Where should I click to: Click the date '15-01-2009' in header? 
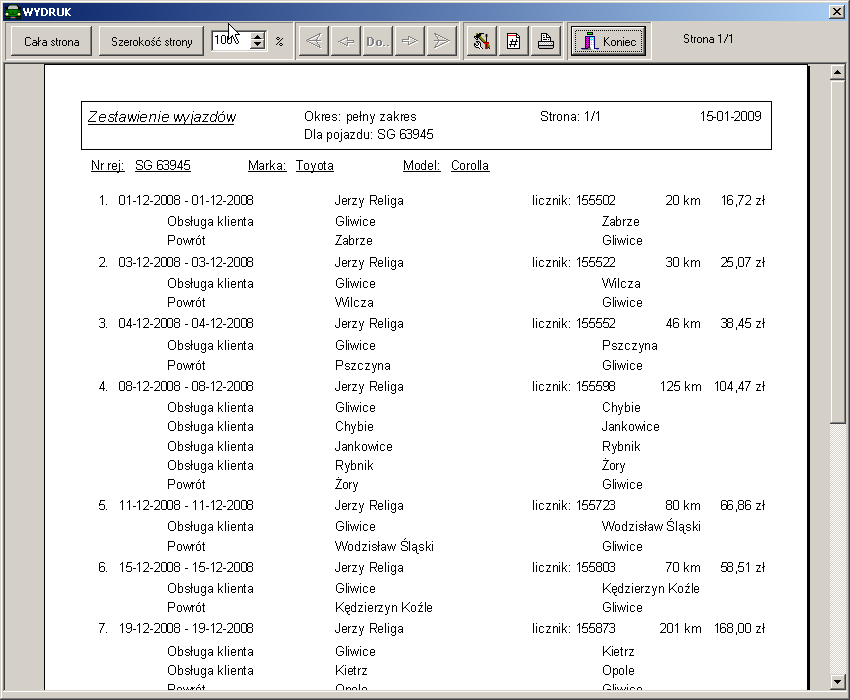(x=731, y=116)
